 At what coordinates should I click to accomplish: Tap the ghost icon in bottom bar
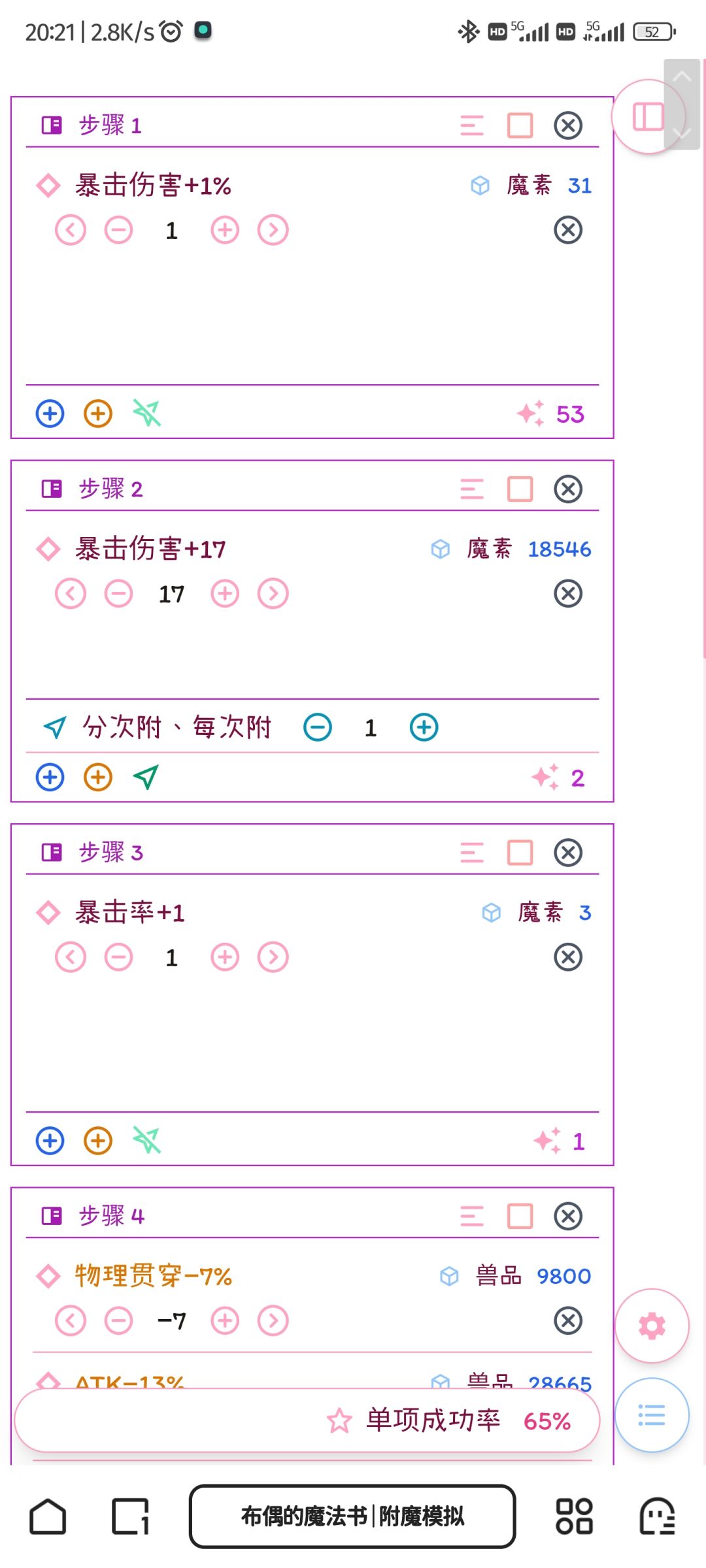(657, 1516)
